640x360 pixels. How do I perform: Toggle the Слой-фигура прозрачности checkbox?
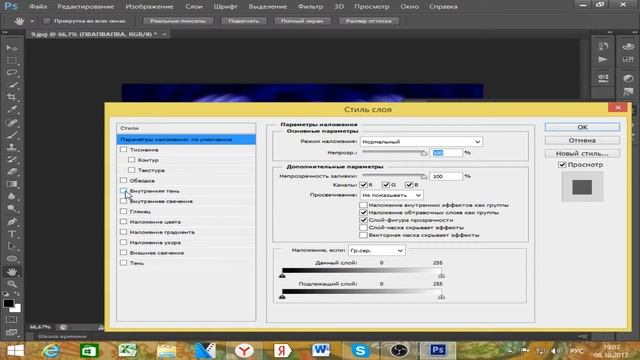[x=363, y=220]
